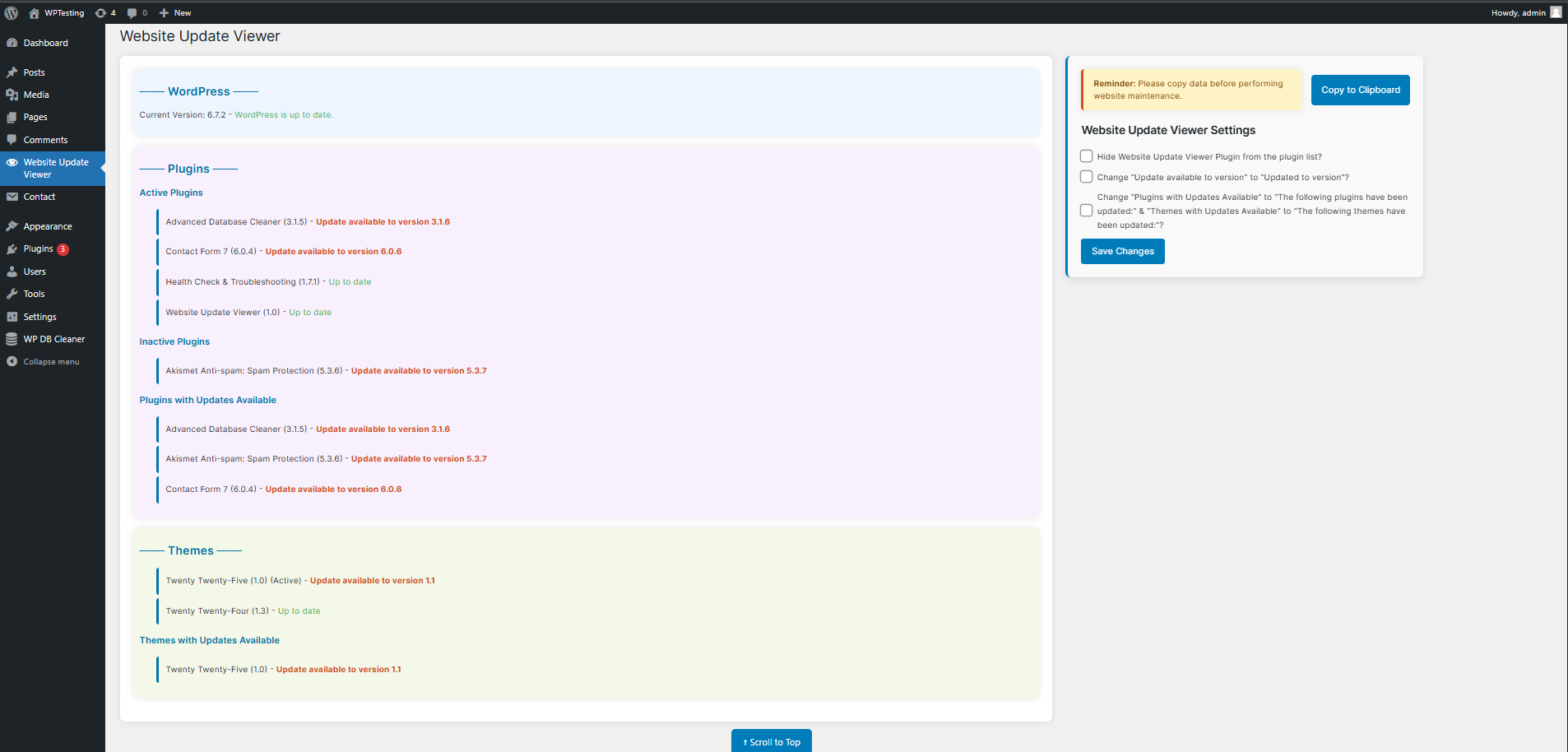Click Akismet entry under Plugins with Updates
1568x752 pixels.
tap(326, 459)
